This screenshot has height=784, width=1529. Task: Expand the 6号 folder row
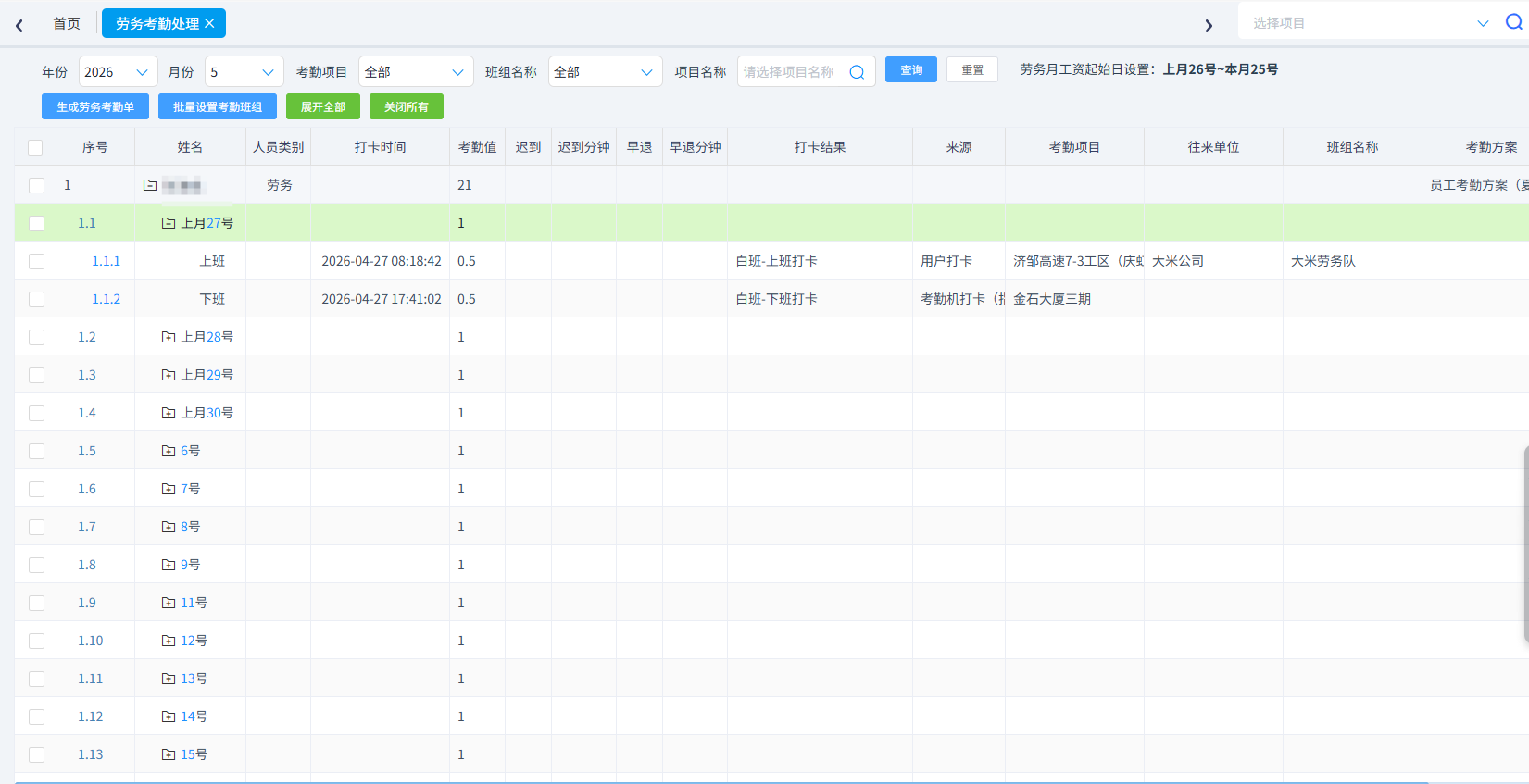click(x=169, y=451)
